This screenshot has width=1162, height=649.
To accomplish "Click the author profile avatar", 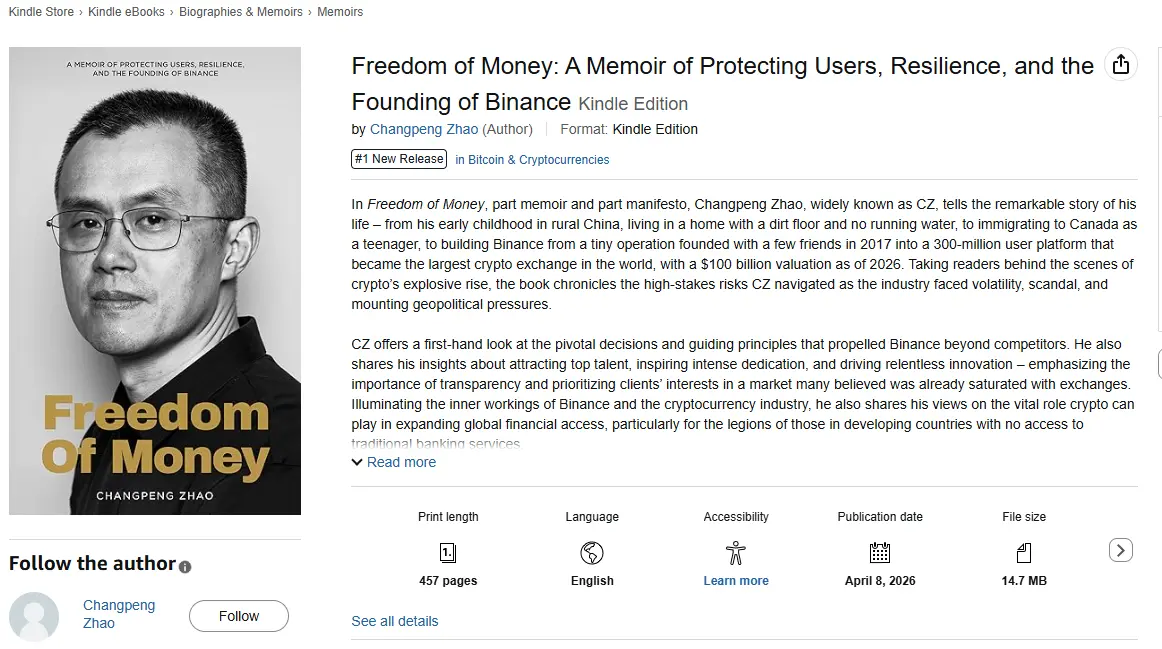I will tap(34, 616).
